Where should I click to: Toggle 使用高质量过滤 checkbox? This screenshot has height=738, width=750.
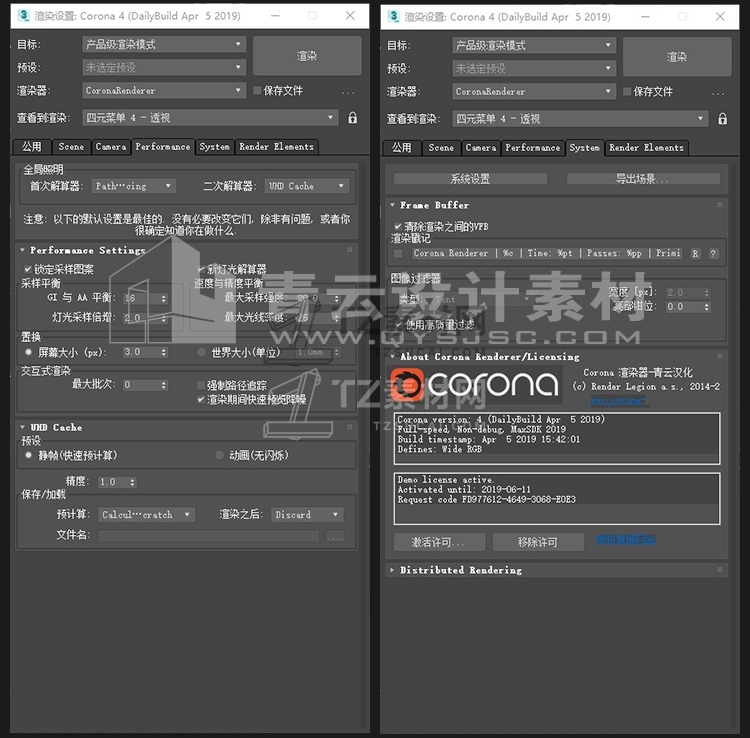coord(399,325)
